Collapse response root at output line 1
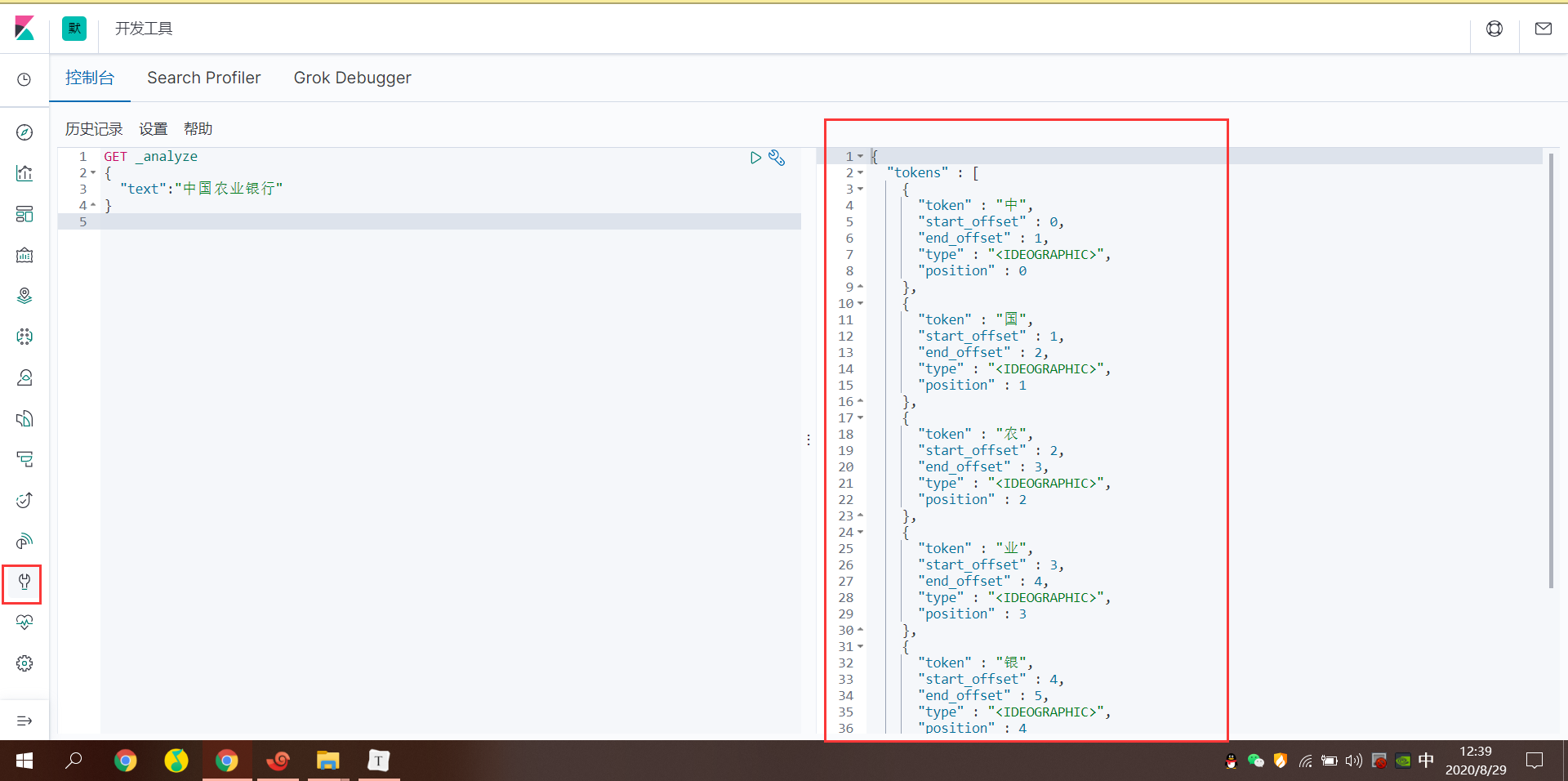 pyautogui.click(x=860, y=156)
